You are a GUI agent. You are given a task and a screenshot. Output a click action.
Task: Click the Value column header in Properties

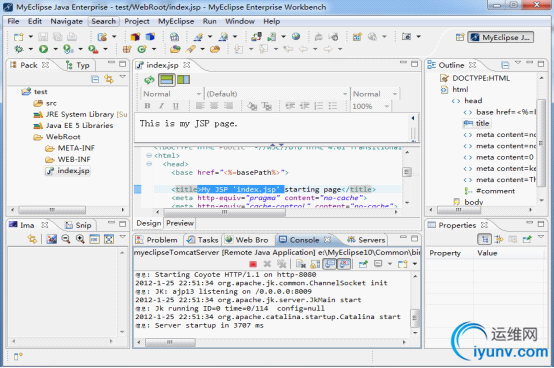coord(487,253)
